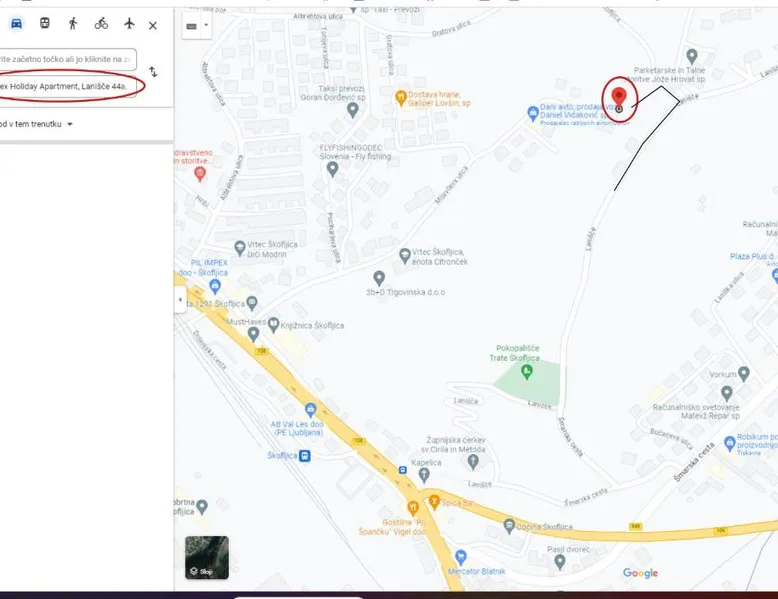Click the Holiday Apartment destination field
The image size is (778, 599).
click(66, 87)
